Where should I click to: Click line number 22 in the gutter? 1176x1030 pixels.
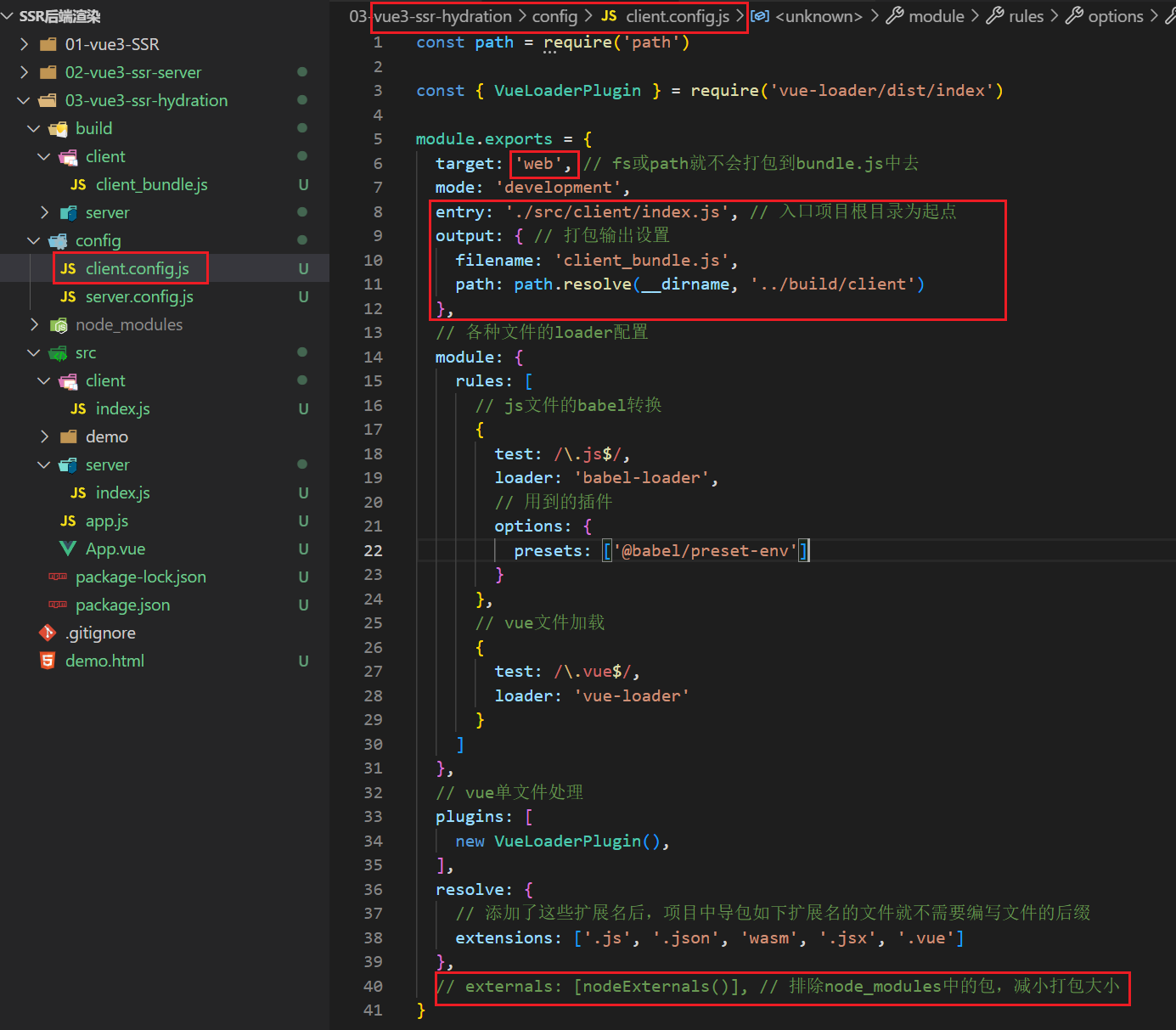pyautogui.click(x=373, y=550)
